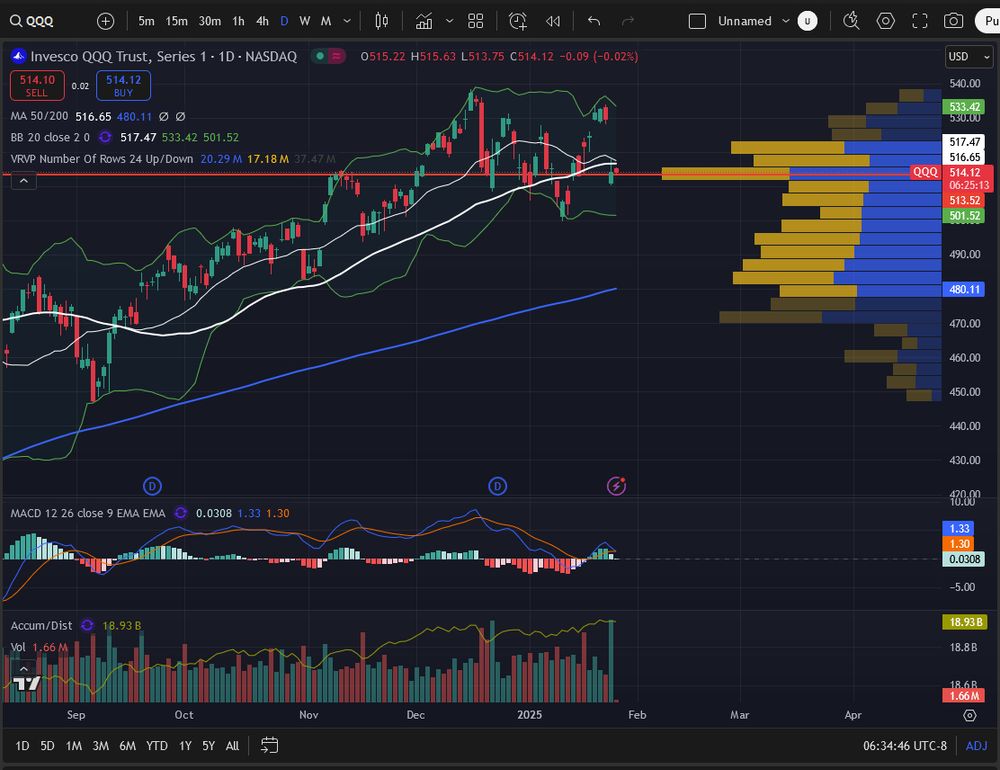Screen dimensions: 1000x770
Task: Open the indicator templates grid icon
Action: tap(476, 21)
